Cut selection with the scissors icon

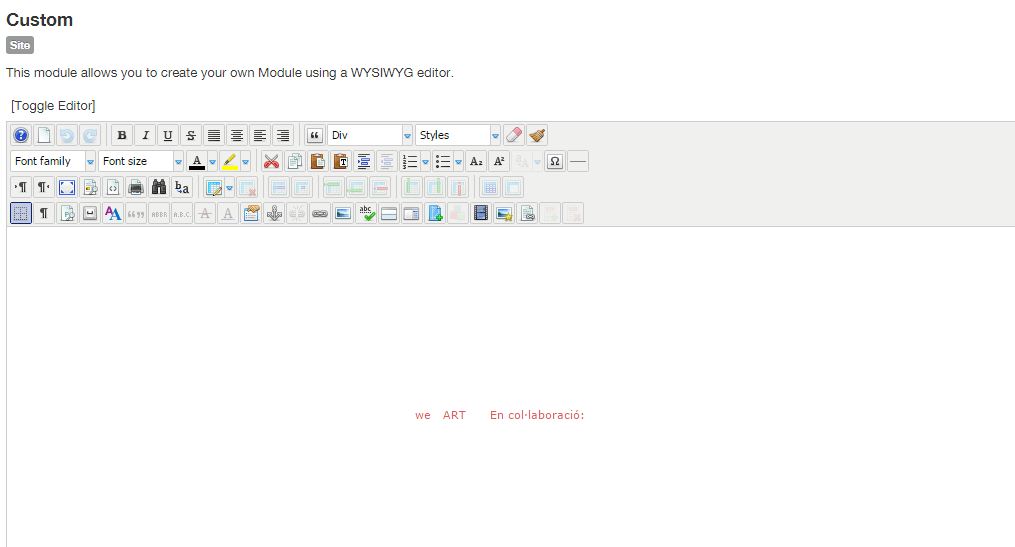272,161
